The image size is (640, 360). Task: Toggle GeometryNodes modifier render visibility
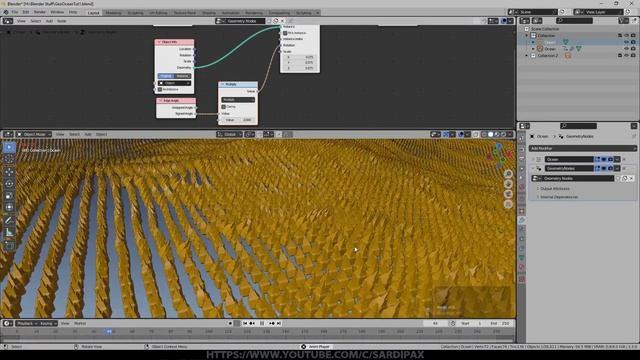610,168
